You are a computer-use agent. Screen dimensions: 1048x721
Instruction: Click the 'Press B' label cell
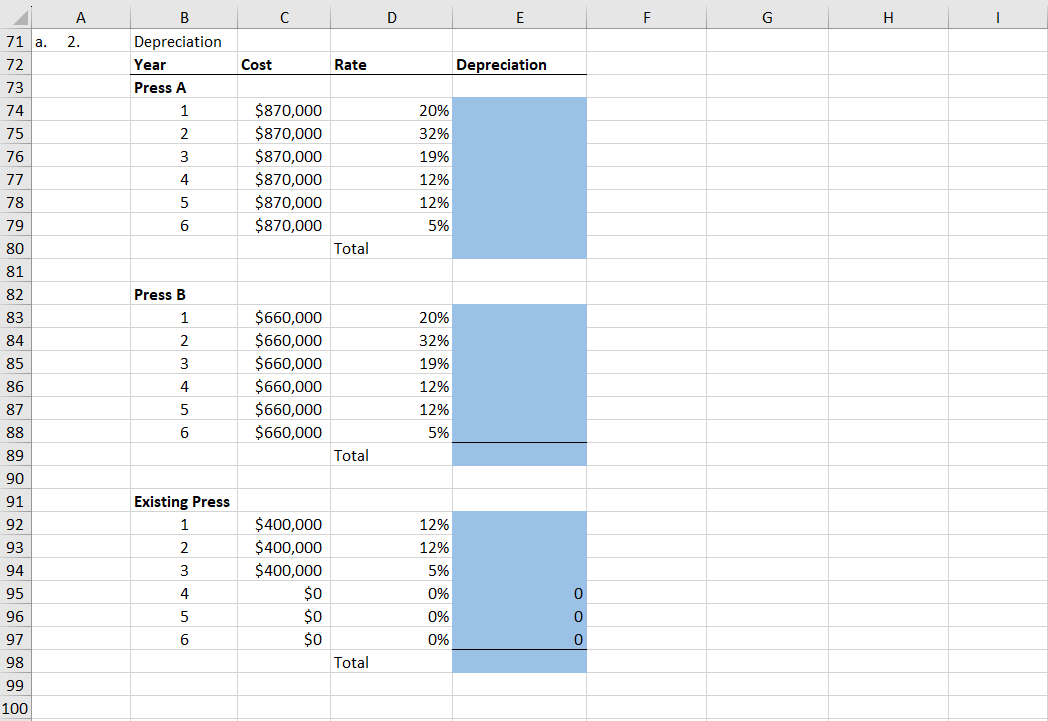click(x=184, y=294)
